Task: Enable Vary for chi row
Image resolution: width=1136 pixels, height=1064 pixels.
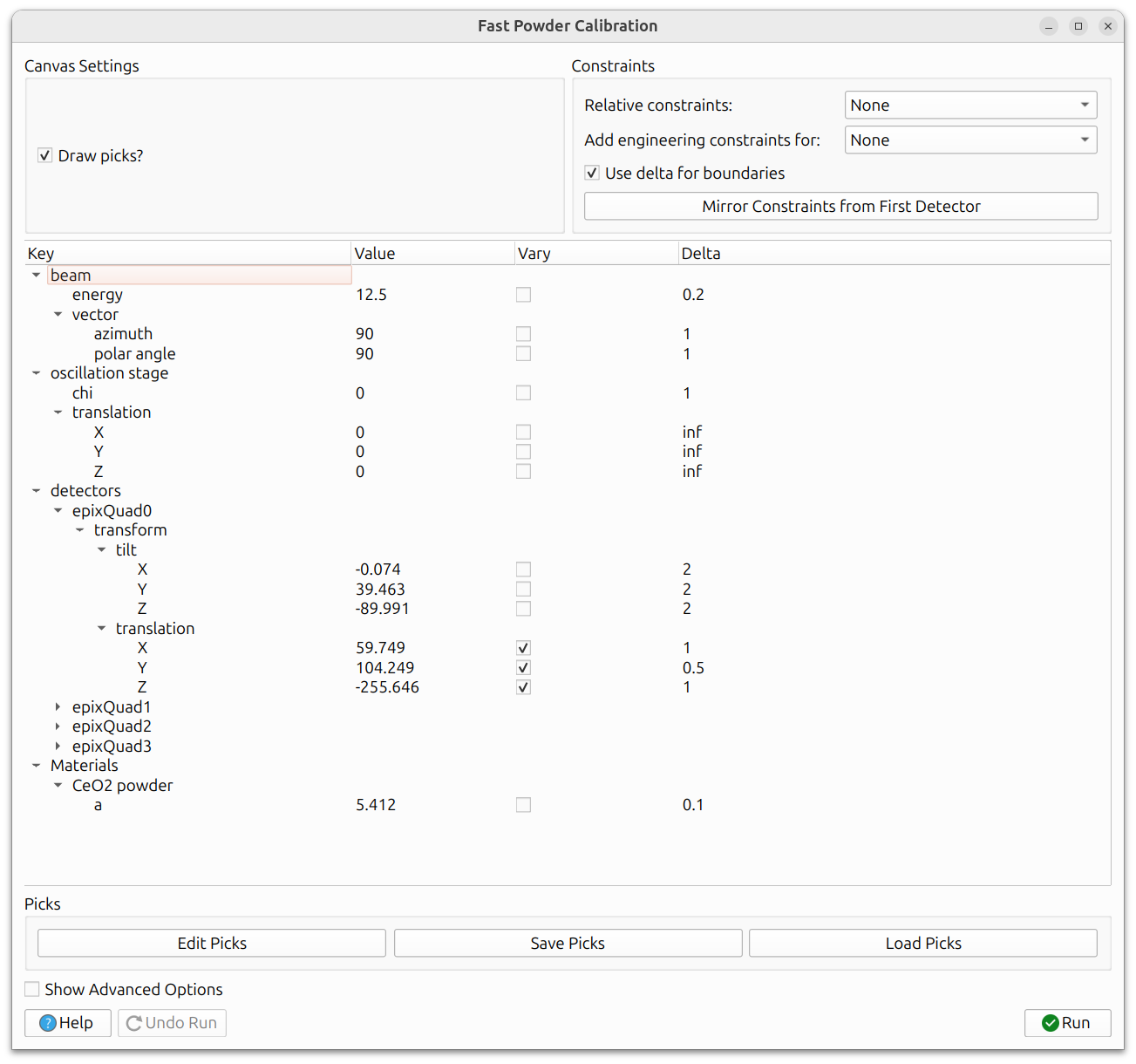Action: [x=523, y=392]
